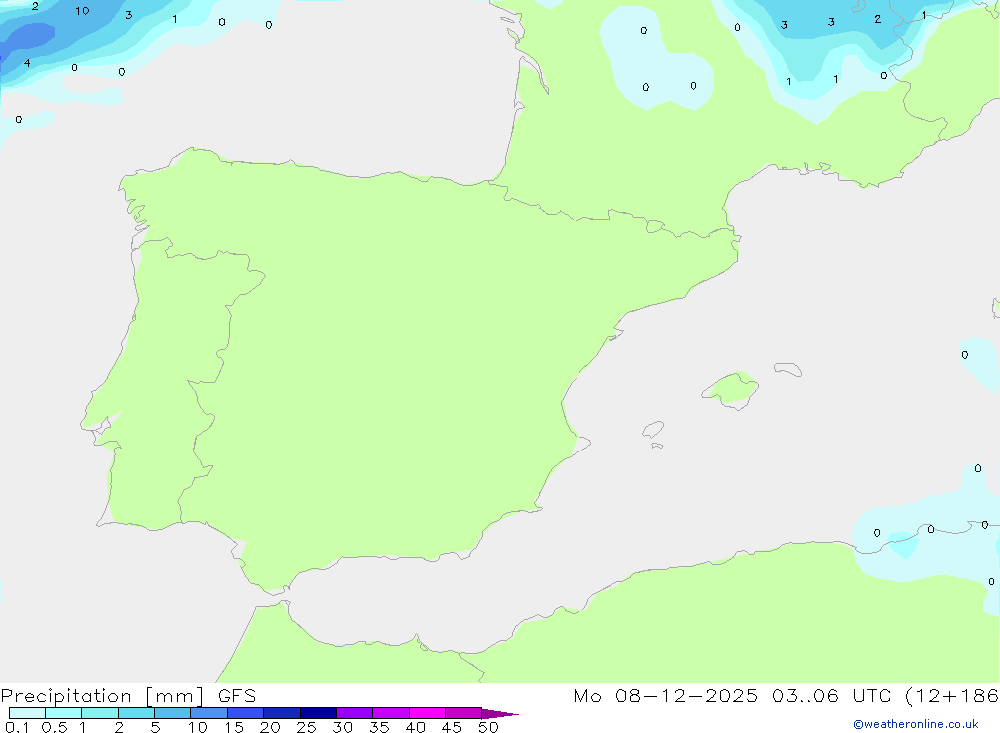Click the '4' precipitation value on map
Viewport: 1000px width, 733px height.
(x=27, y=63)
